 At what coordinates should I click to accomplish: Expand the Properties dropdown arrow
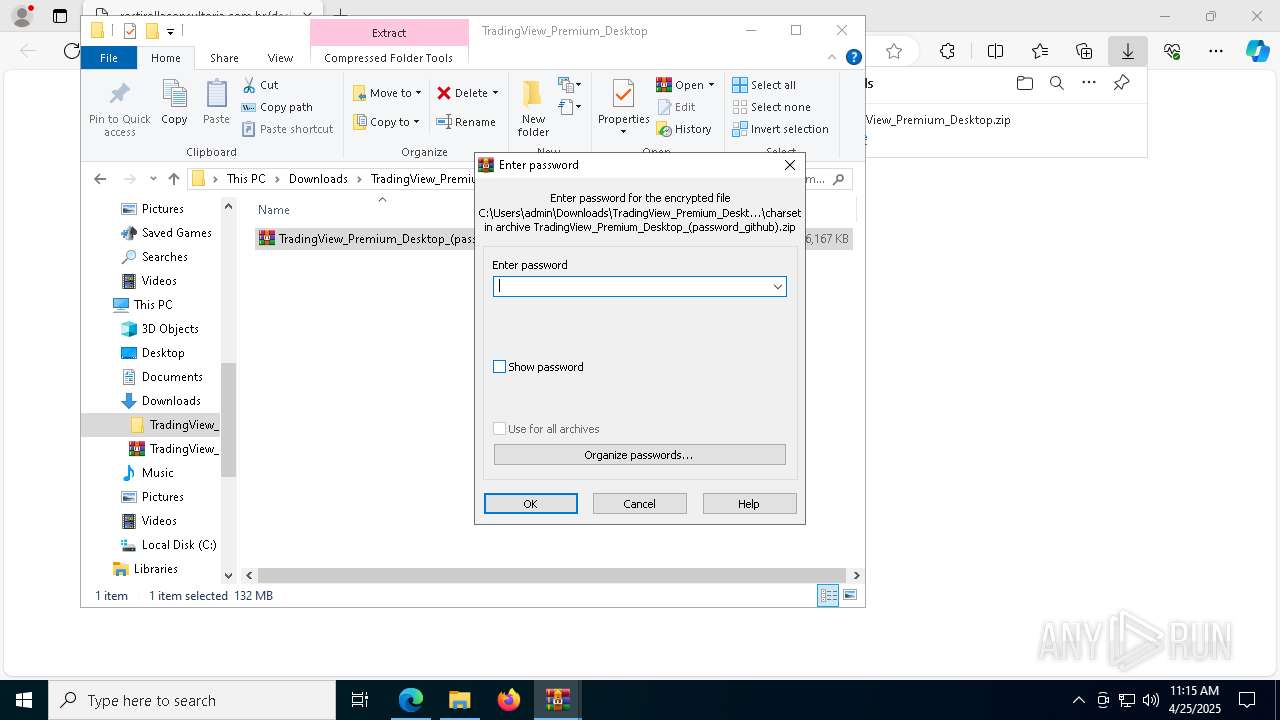coord(623,132)
